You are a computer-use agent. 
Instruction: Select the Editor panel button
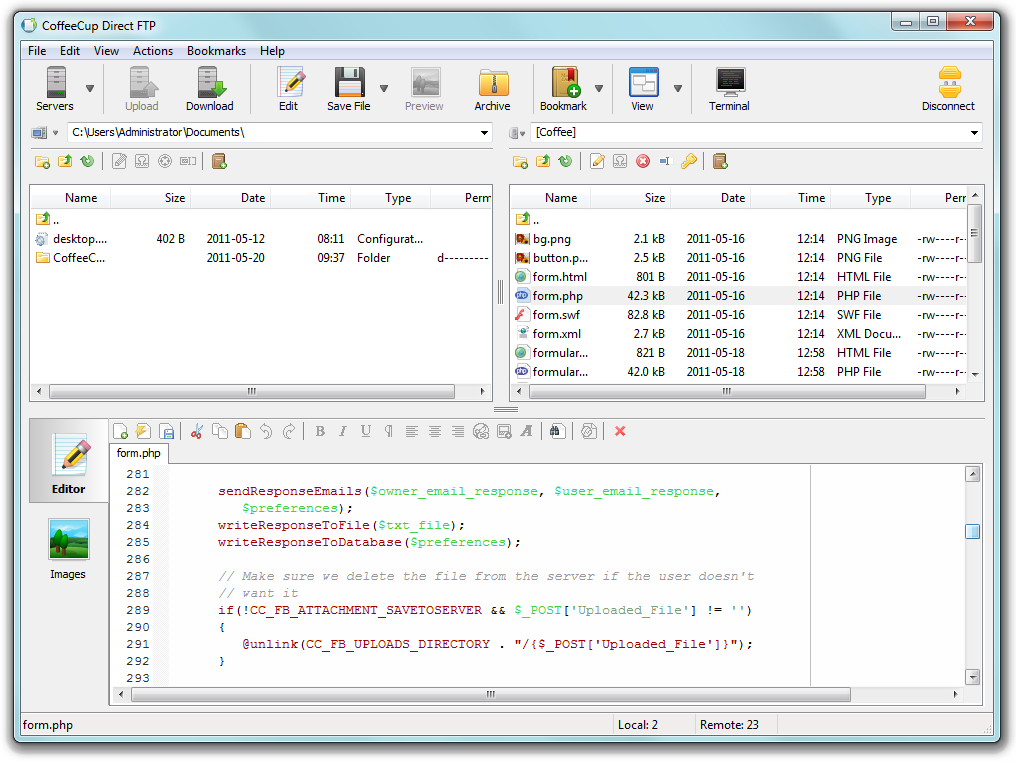click(68, 463)
